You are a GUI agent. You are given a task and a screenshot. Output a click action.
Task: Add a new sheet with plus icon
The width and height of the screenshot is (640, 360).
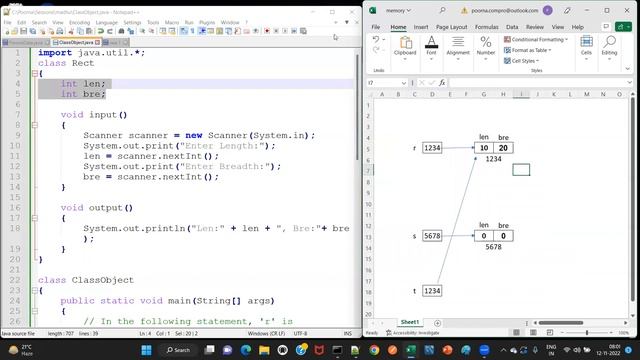[x=437, y=323]
